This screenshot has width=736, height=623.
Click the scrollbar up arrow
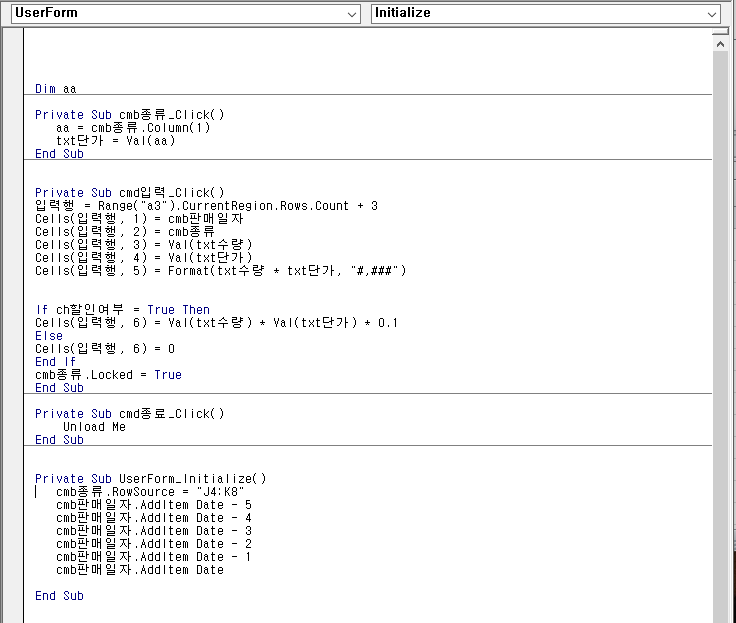point(720,46)
